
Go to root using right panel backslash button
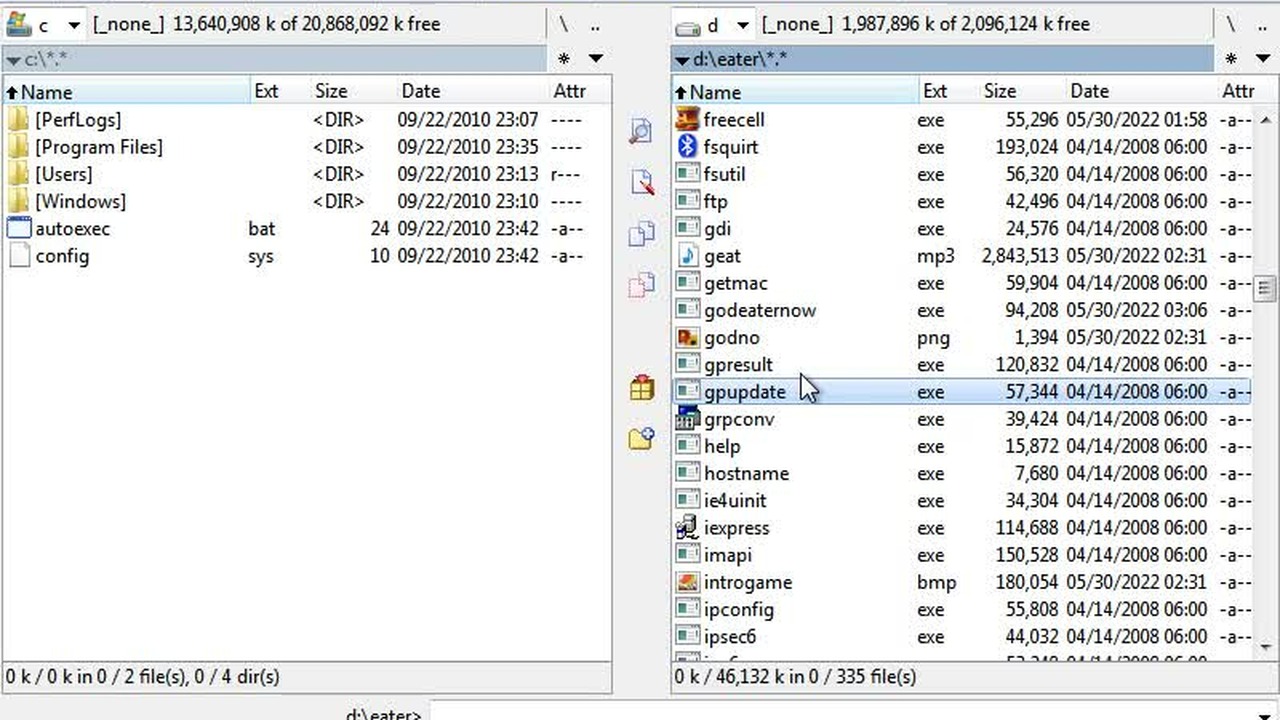[x=1231, y=25]
